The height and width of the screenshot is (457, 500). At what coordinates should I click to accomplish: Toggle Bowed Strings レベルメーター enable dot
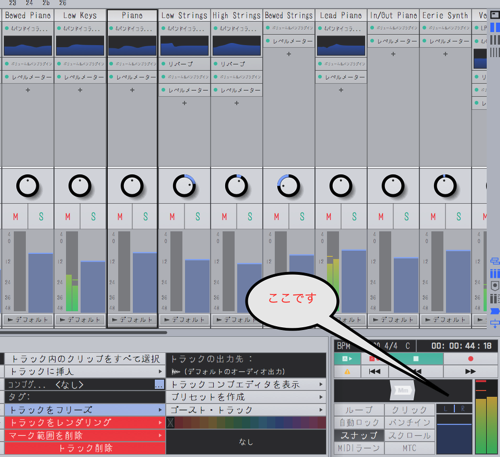(268, 41)
